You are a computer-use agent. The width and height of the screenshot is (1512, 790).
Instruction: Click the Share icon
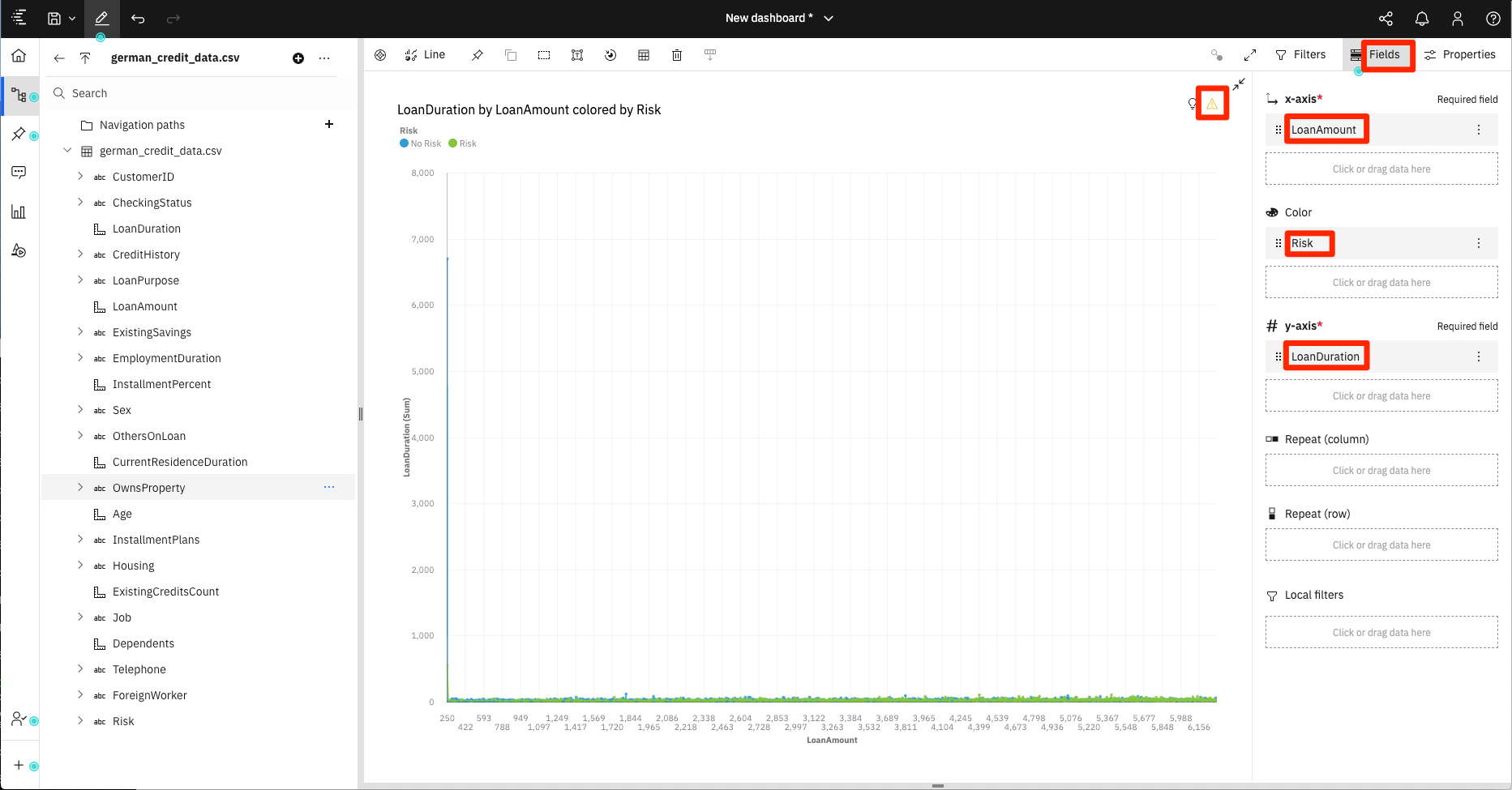click(x=1386, y=19)
